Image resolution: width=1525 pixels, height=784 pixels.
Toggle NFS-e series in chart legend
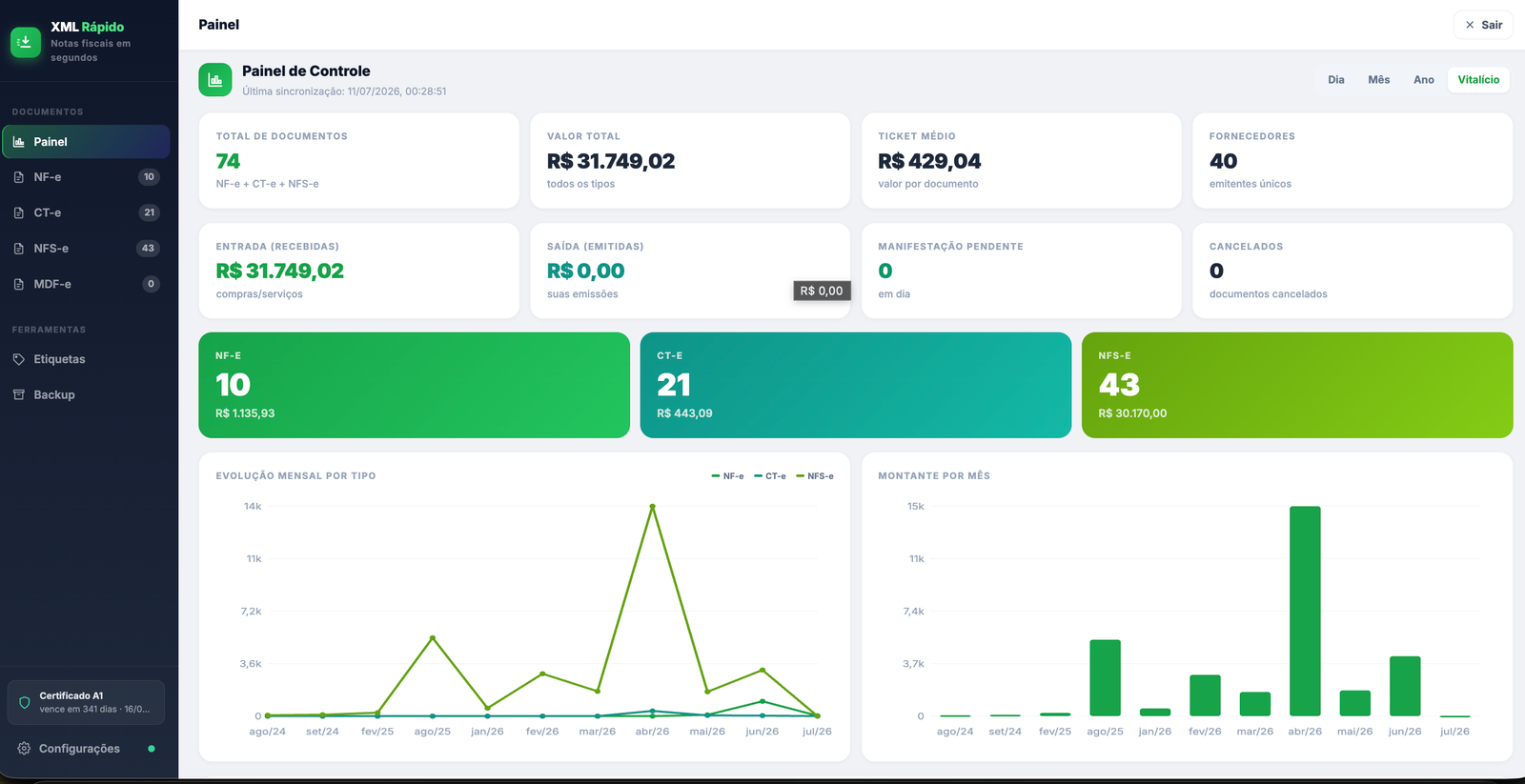click(x=815, y=476)
